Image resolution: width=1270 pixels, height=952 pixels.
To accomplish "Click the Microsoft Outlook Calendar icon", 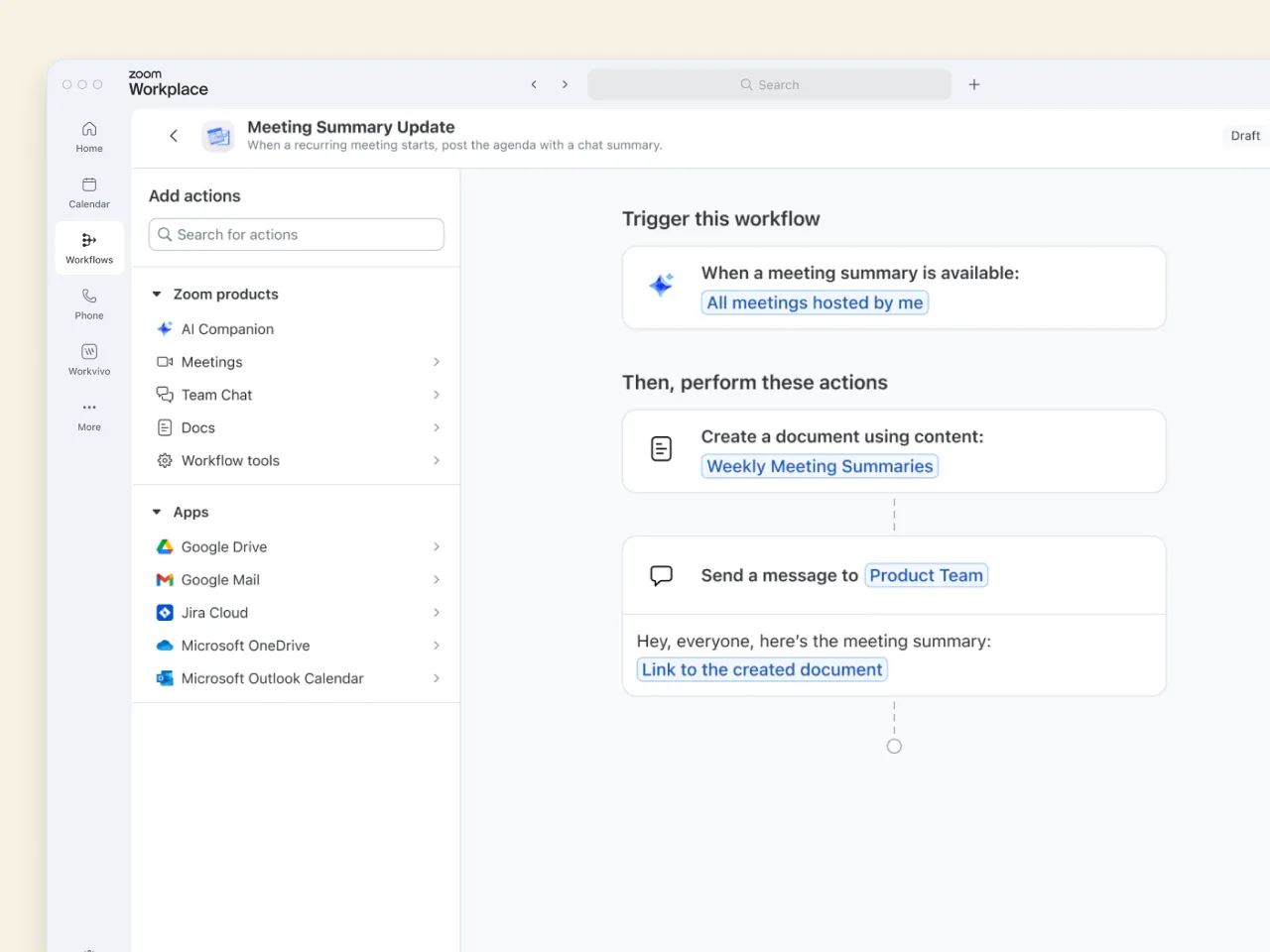I will pos(165,678).
